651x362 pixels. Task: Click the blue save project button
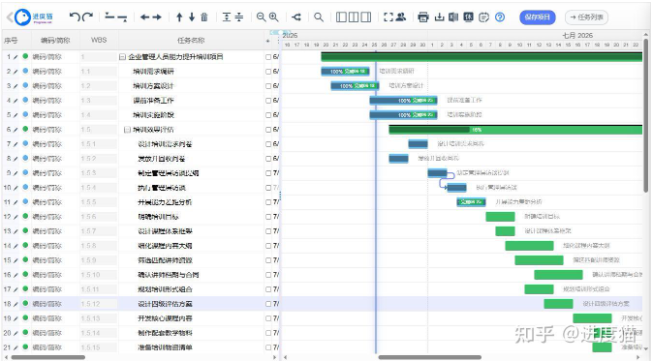click(537, 17)
